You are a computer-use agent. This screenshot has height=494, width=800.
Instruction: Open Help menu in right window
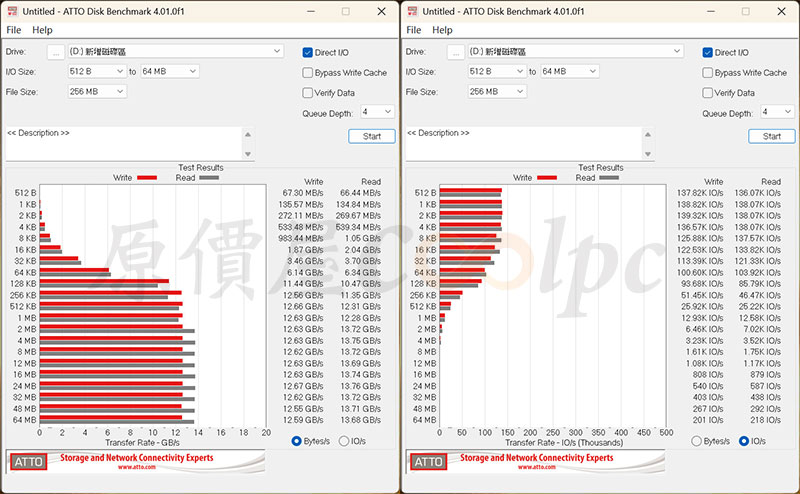tap(442, 30)
